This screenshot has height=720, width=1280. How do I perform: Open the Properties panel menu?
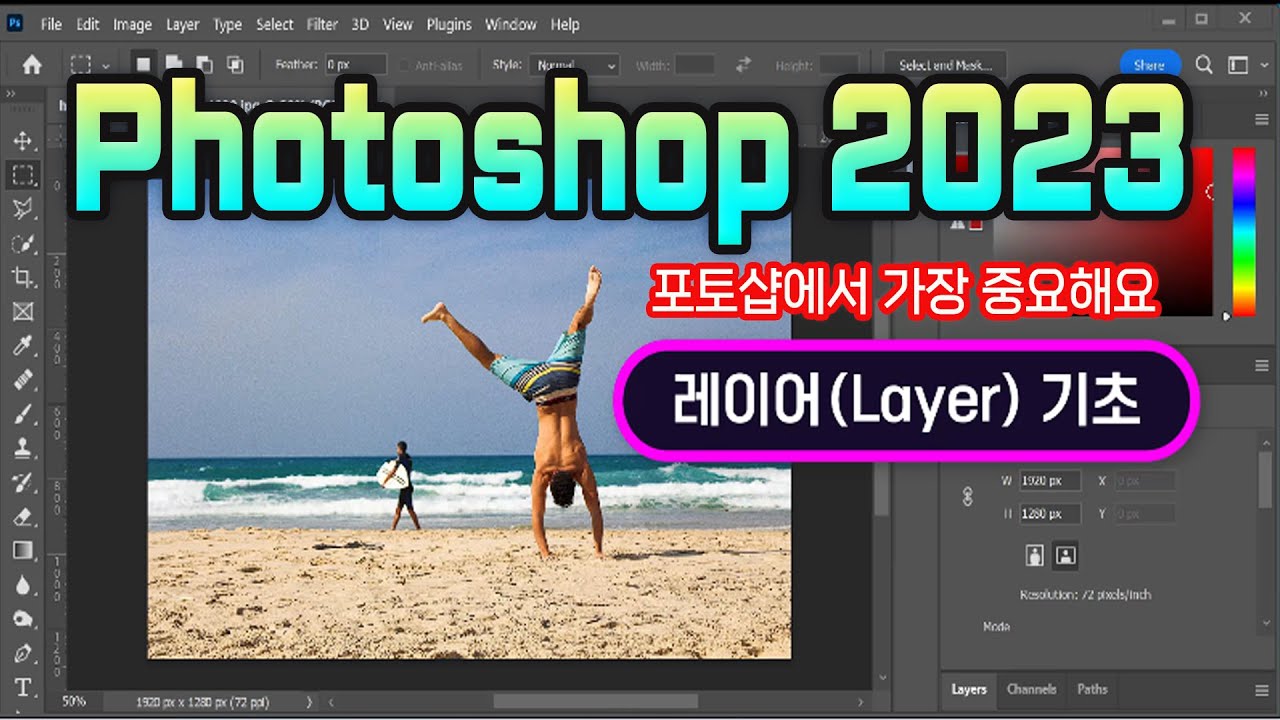point(1261,366)
